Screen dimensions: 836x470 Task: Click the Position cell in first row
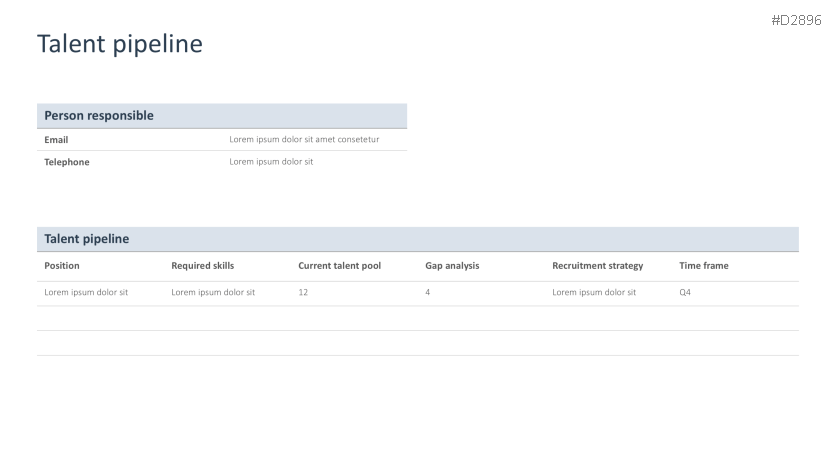(x=86, y=293)
